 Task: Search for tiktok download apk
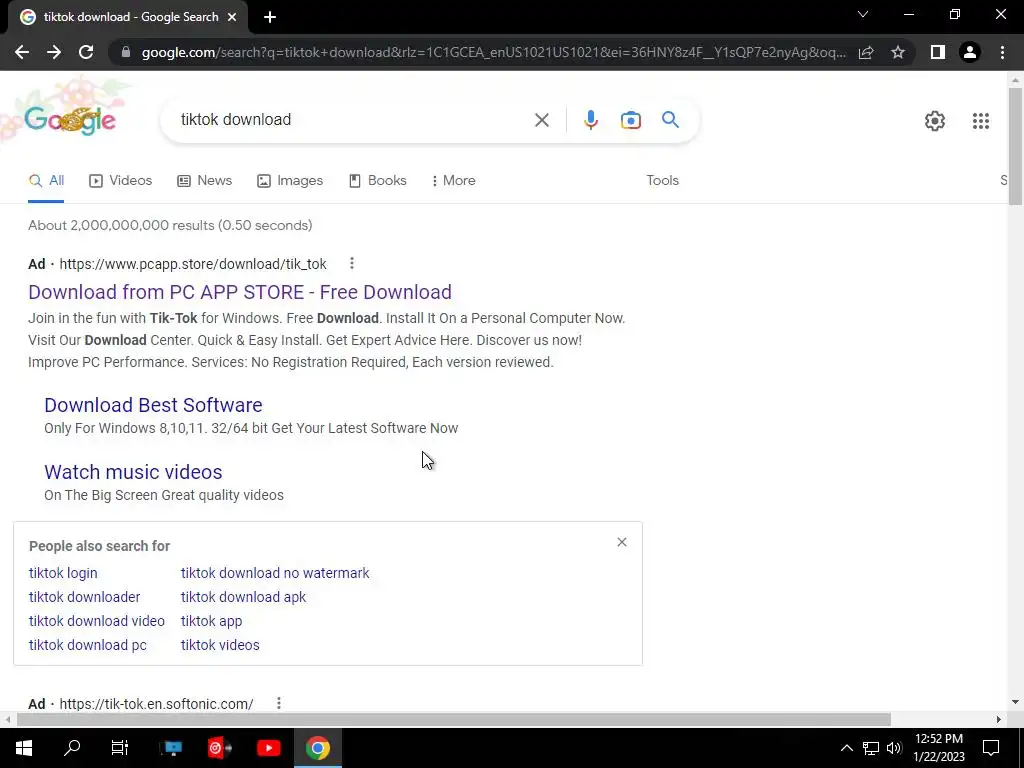click(243, 598)
